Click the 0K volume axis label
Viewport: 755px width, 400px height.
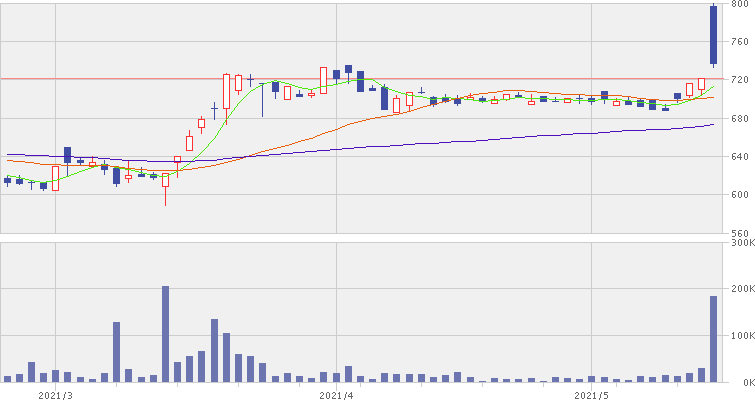[744, 382]
